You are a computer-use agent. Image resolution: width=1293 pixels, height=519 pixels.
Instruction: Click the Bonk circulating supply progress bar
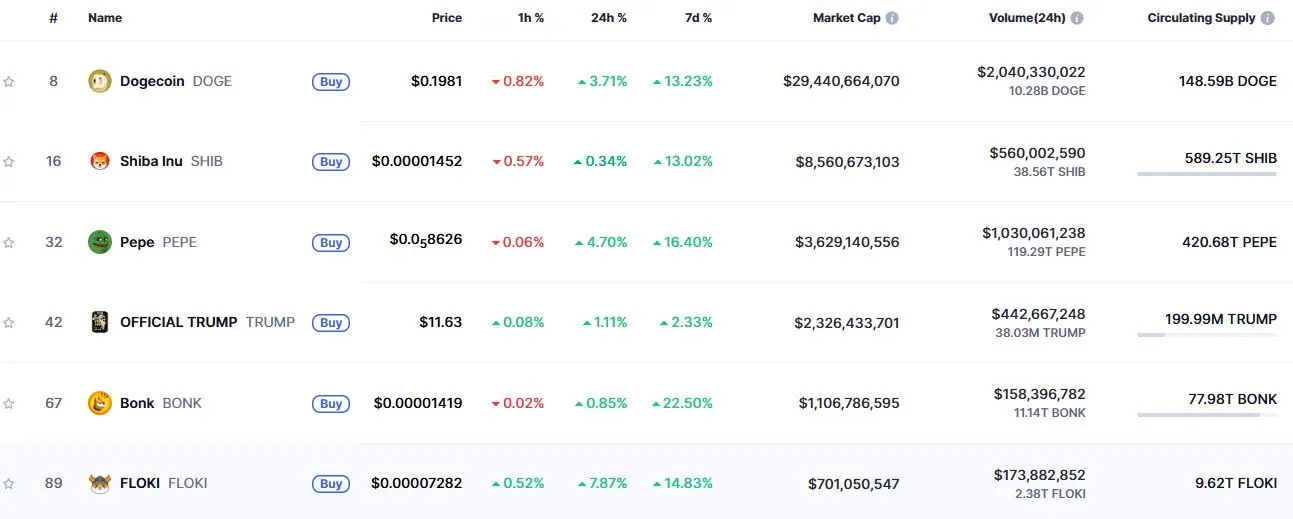point(1206,415)
